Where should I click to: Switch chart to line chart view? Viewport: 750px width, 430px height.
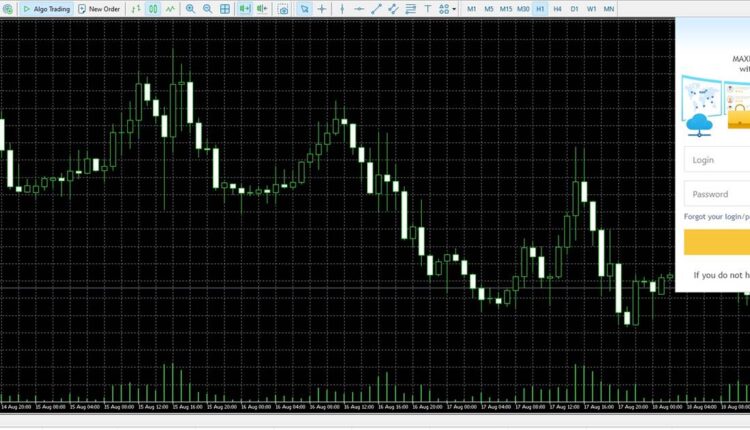(x=170, y=9)
